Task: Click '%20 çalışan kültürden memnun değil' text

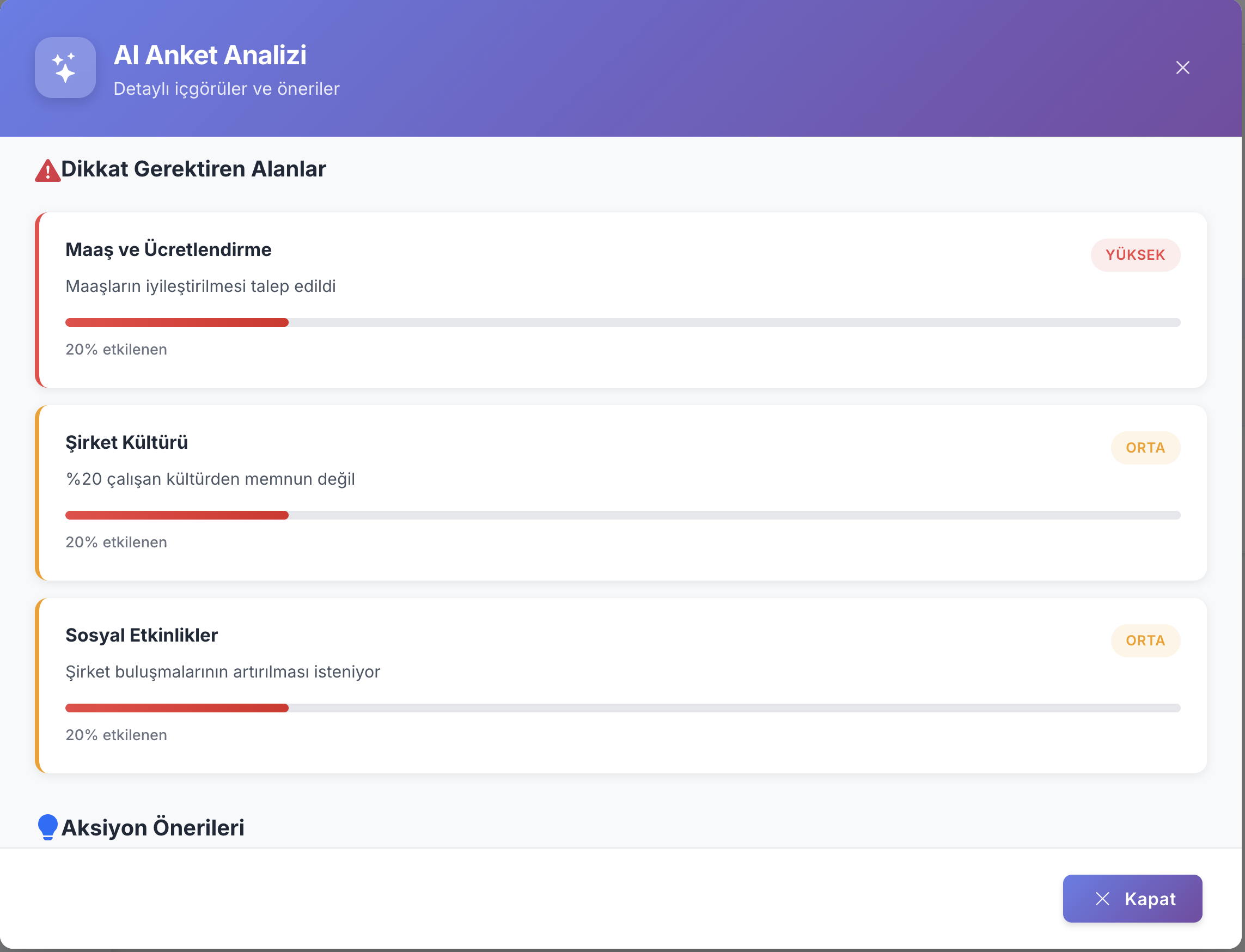Action: point(210,479)
